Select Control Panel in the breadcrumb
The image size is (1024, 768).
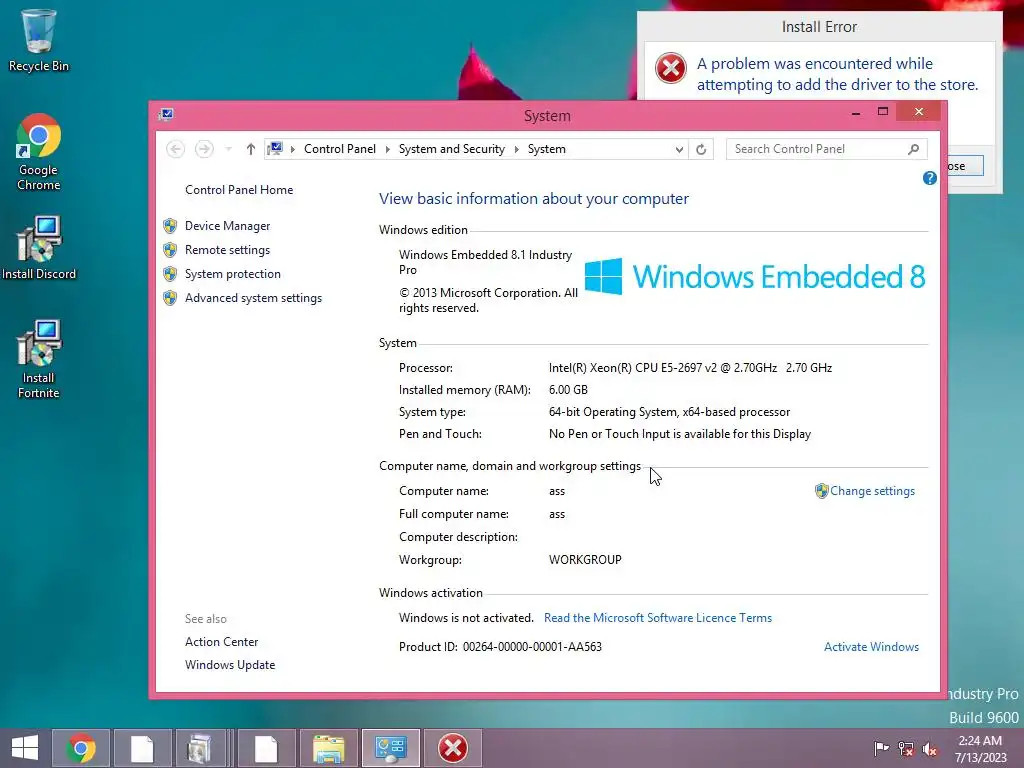340,149
